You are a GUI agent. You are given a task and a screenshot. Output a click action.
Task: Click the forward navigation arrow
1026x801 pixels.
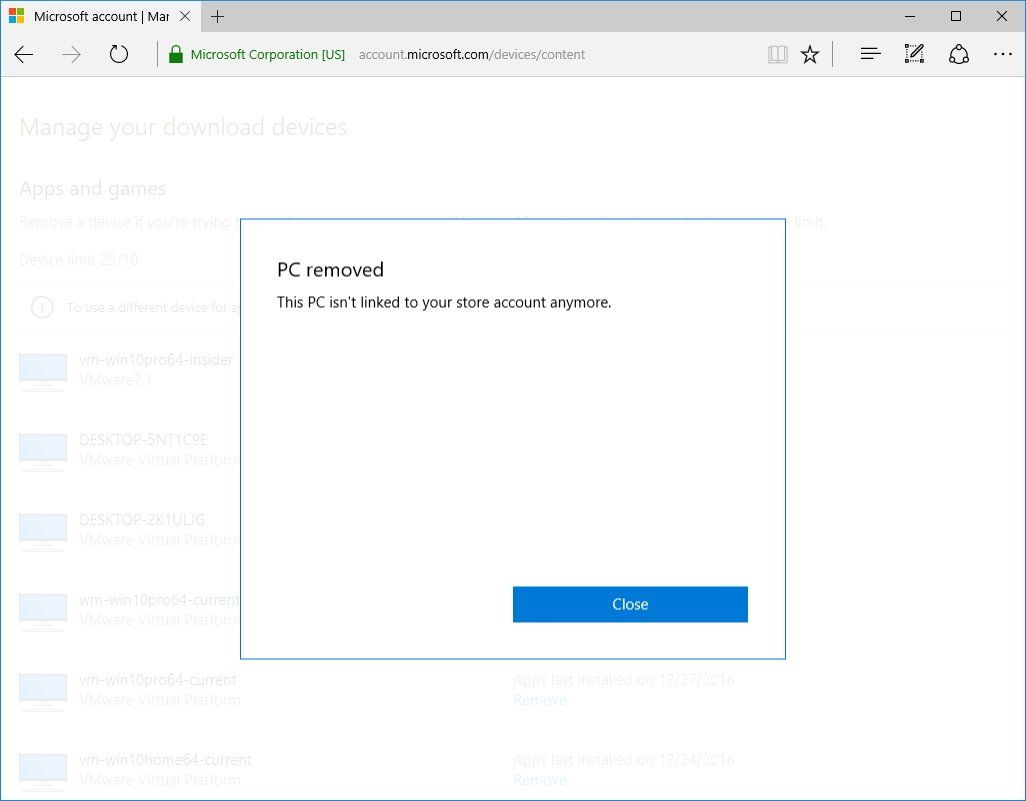tap(71, 54)
